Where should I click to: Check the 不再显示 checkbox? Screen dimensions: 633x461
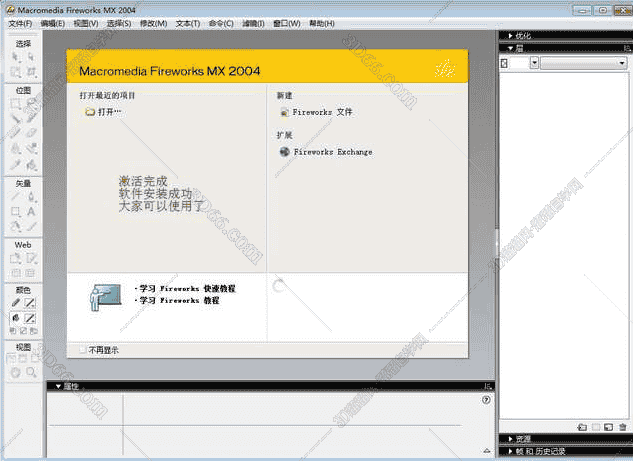[82, 351]
